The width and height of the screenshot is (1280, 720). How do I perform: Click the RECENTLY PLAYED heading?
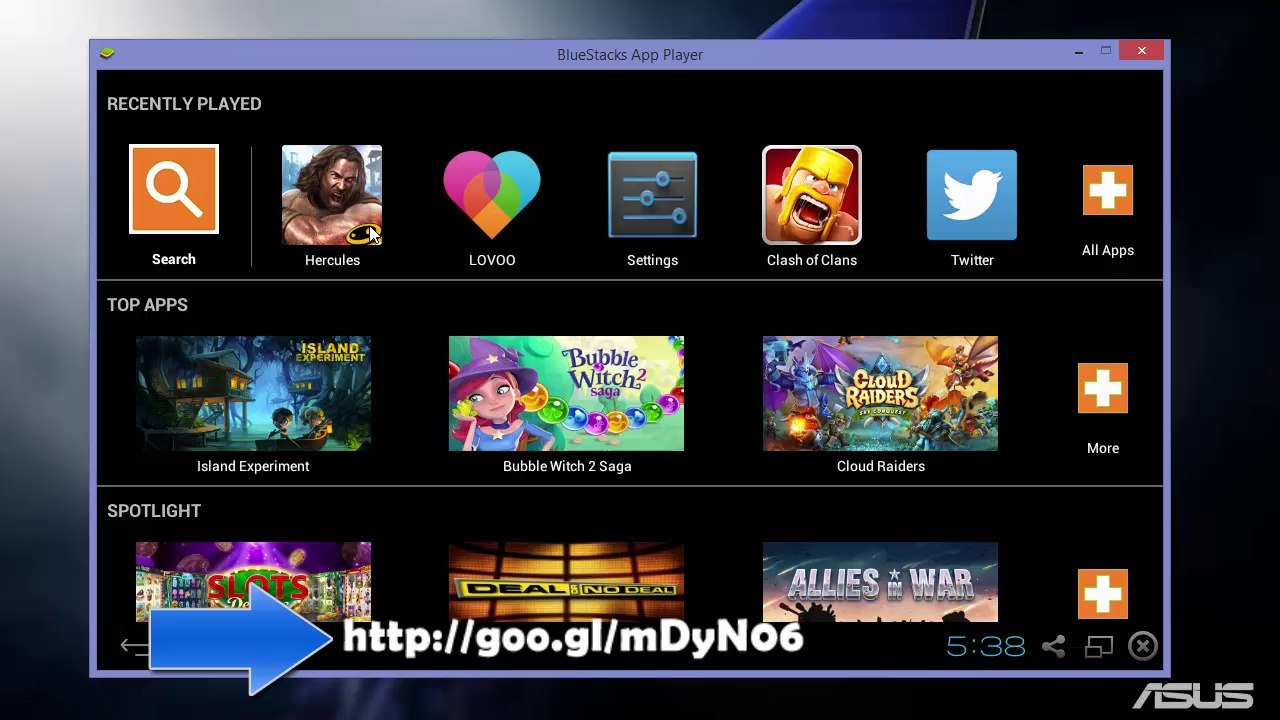[x=184, y=104]
